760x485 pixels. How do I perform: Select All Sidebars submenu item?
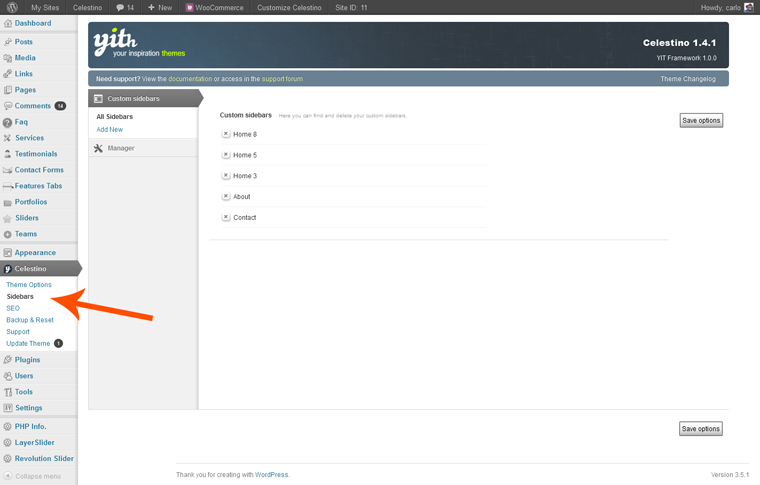(114, 117)
